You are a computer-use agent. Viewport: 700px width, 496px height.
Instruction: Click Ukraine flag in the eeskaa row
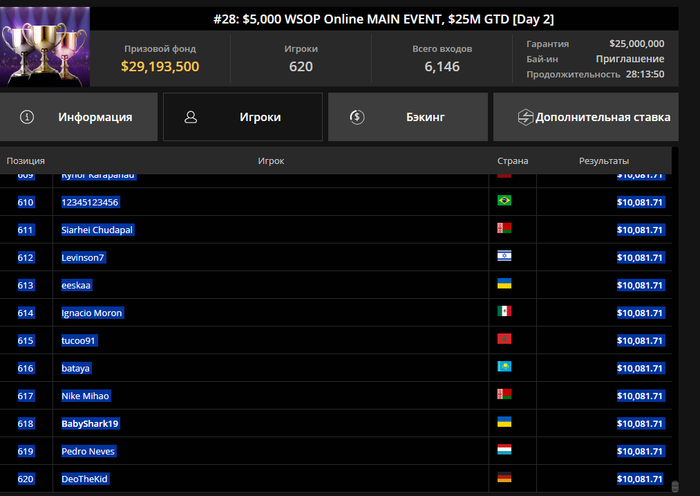pos(504,283)
